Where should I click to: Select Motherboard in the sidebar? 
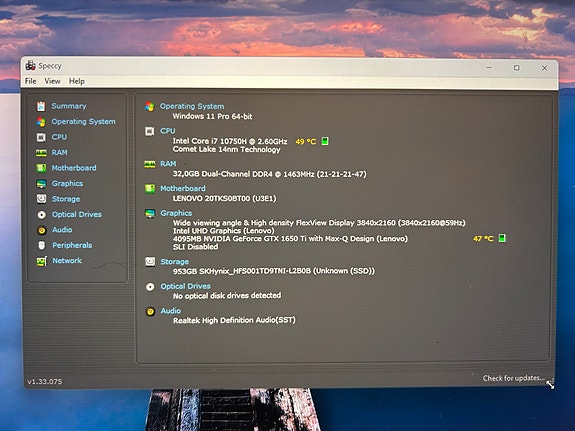click(74, 168)
